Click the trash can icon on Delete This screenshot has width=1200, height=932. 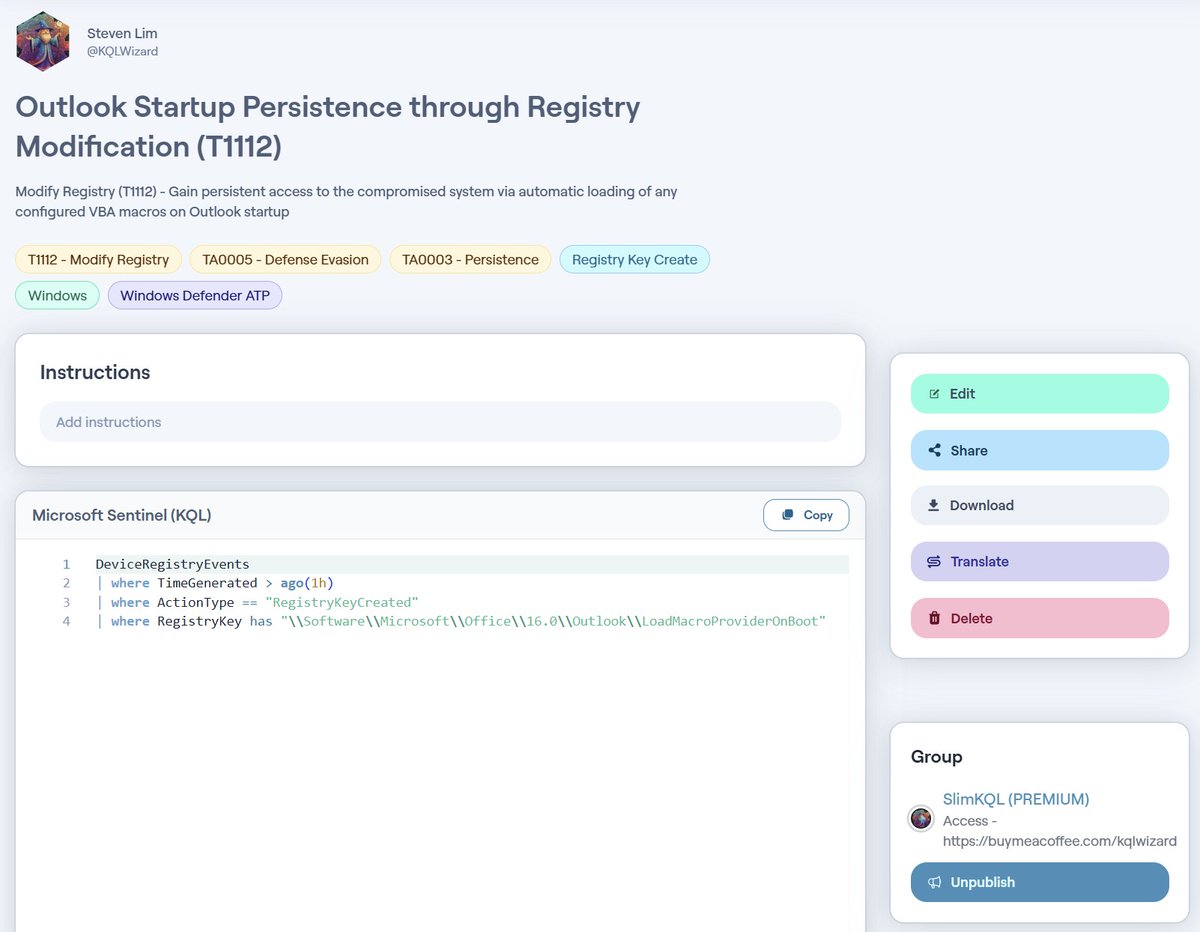[934, 618]
